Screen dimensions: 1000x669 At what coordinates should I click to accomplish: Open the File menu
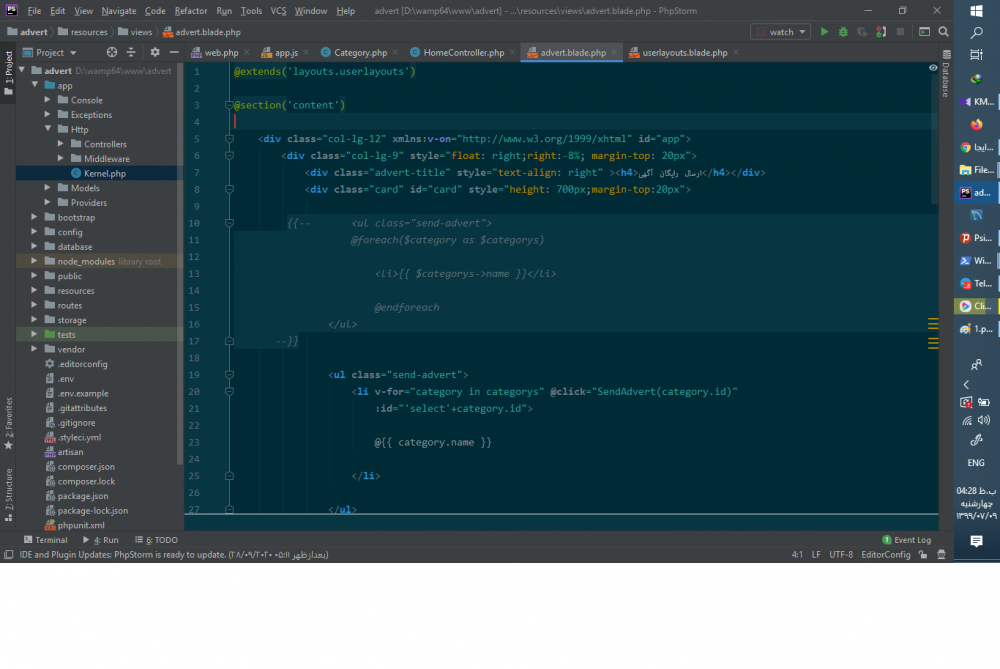34,11
